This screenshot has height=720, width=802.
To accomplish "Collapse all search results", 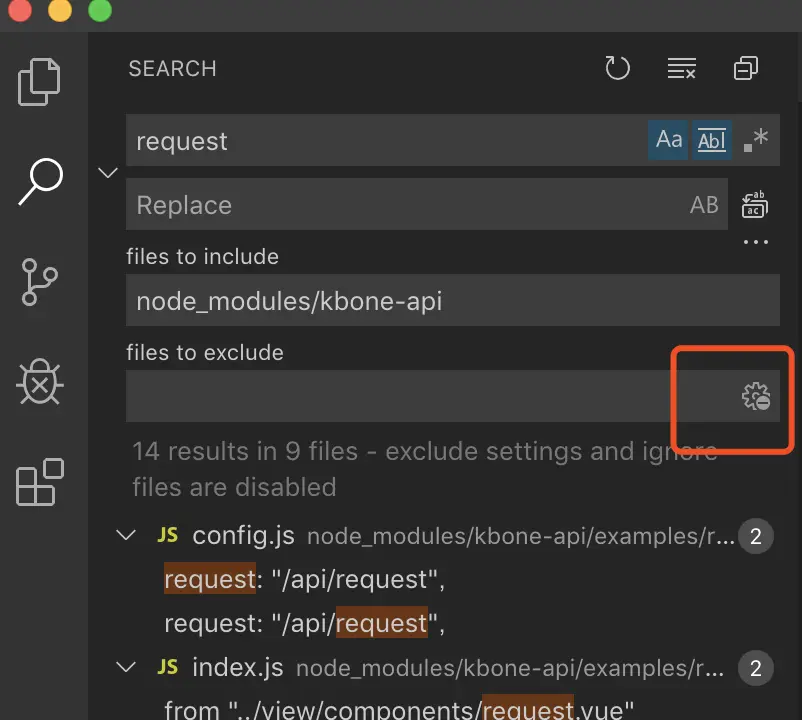I will 746,68.
